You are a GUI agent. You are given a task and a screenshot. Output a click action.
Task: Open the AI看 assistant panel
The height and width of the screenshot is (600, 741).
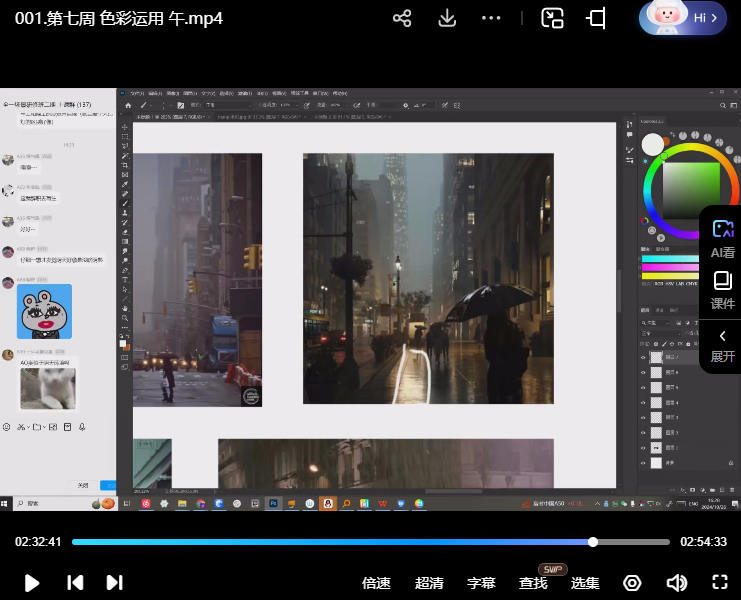pos(722,239)
